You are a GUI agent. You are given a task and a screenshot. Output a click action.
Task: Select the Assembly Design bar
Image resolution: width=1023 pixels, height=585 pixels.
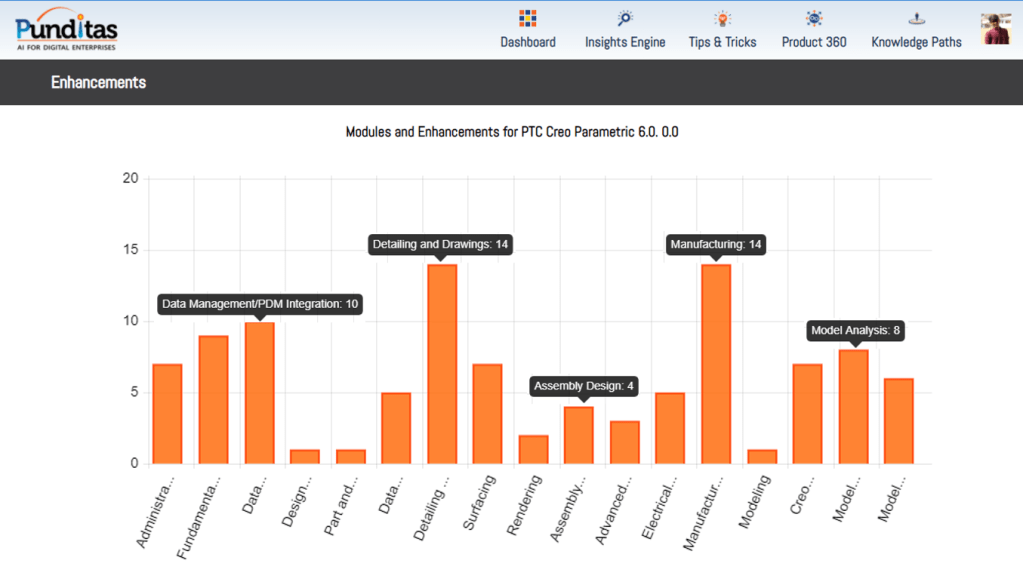[579, 435]
